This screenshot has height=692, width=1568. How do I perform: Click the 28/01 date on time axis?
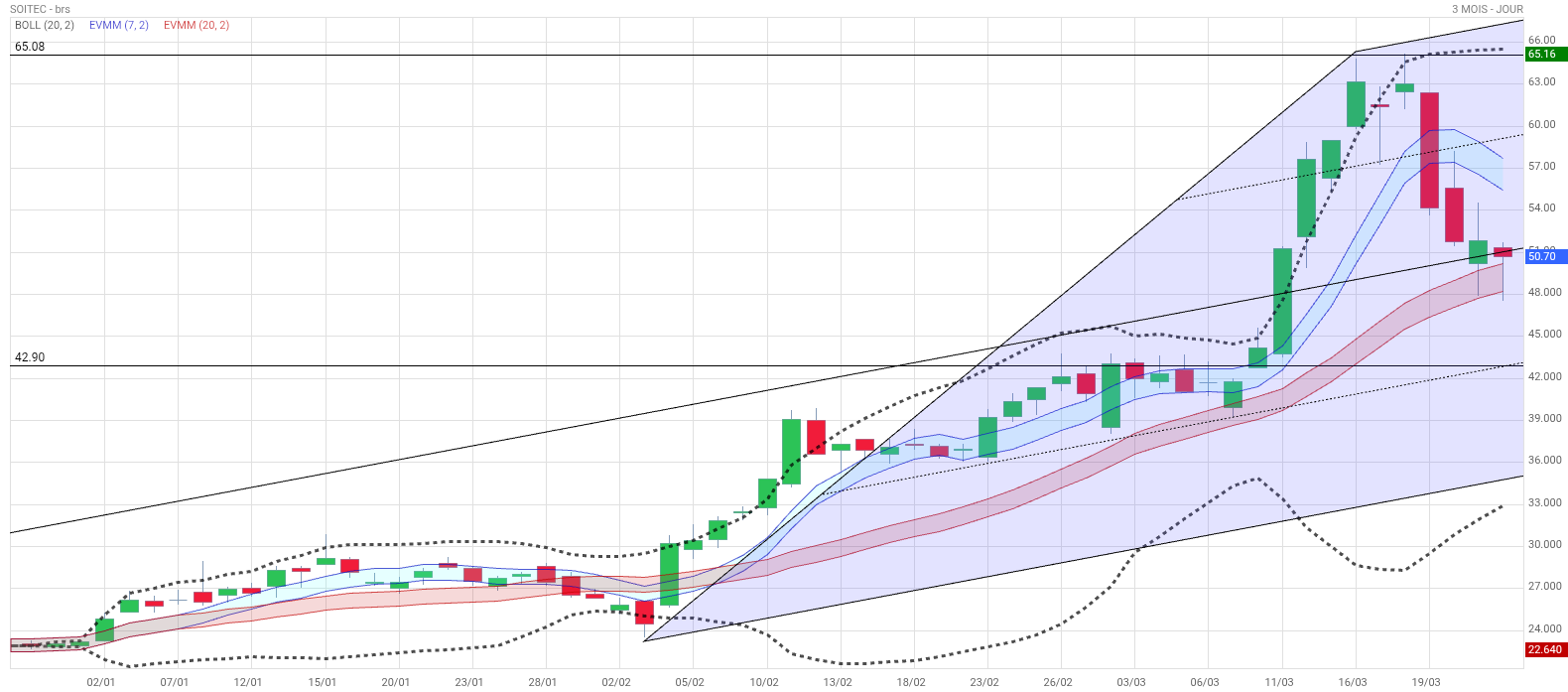(x=543, y=683)
